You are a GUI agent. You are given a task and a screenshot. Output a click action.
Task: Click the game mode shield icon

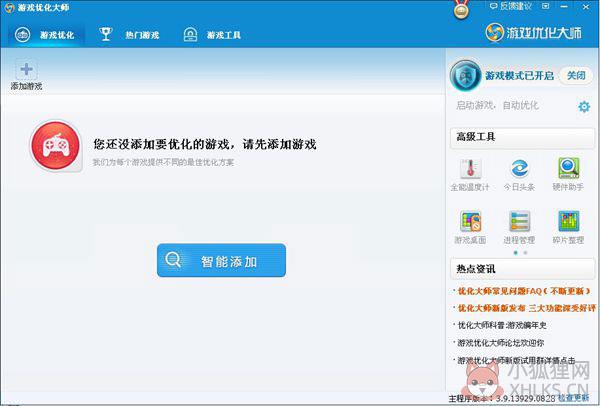(465, 75)
